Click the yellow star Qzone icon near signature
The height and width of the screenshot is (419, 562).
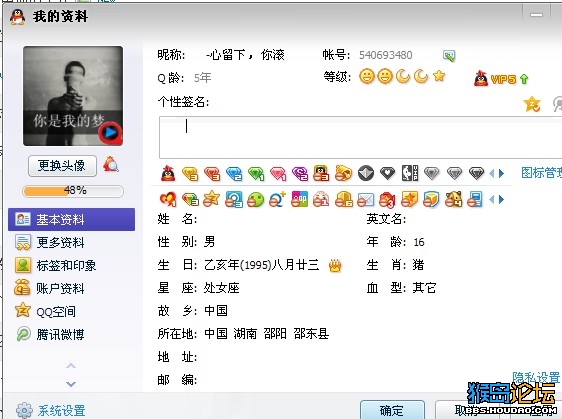[532, 104]
